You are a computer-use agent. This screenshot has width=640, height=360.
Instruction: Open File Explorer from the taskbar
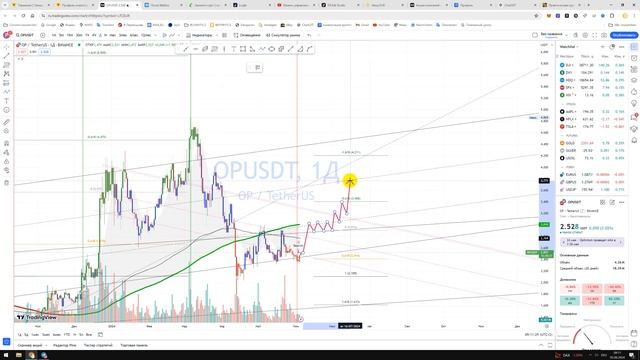(x=19, y=355)
